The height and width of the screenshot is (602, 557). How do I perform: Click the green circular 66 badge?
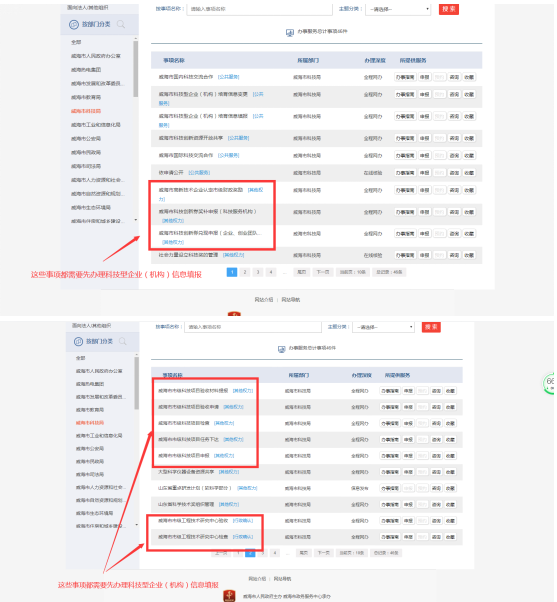click(550, 383)
